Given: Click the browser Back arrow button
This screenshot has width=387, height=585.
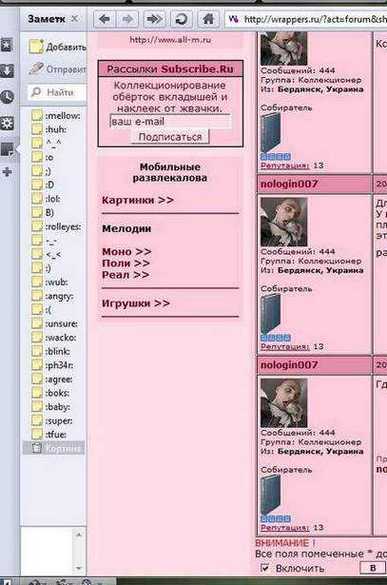Looking at the screenshot, I should (x=104, y=19).
